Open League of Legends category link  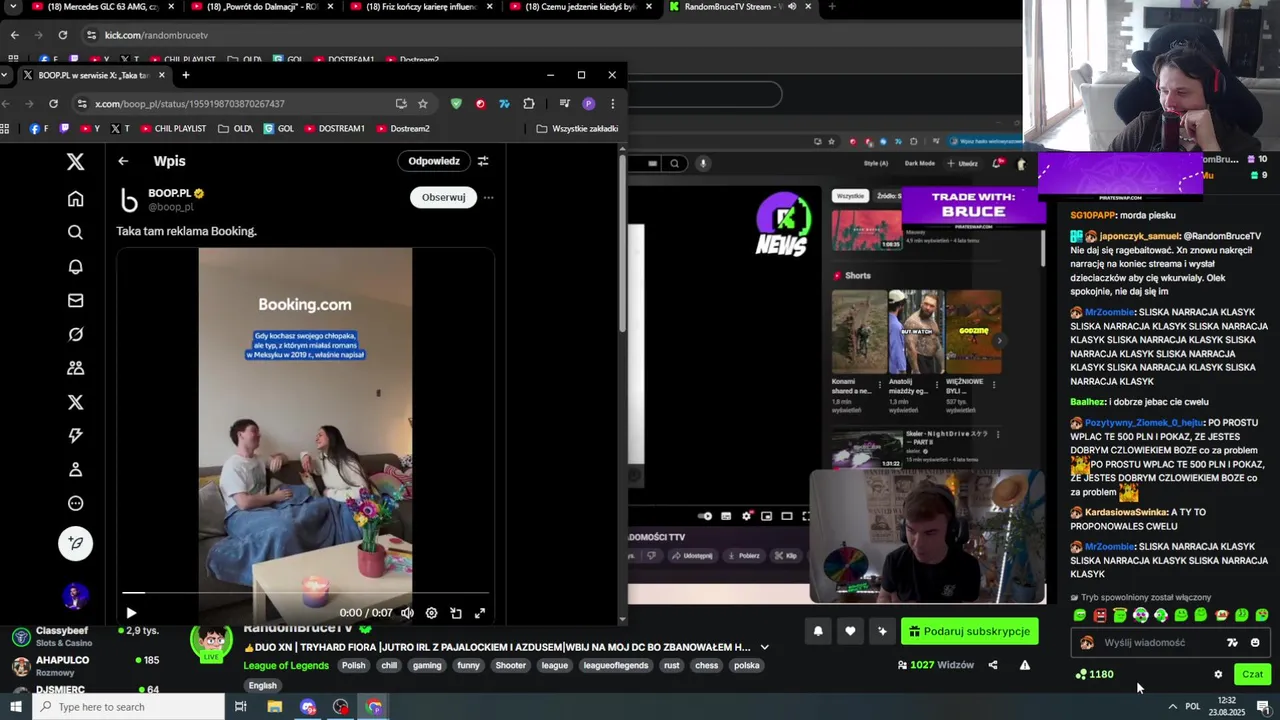coord(286,666)
